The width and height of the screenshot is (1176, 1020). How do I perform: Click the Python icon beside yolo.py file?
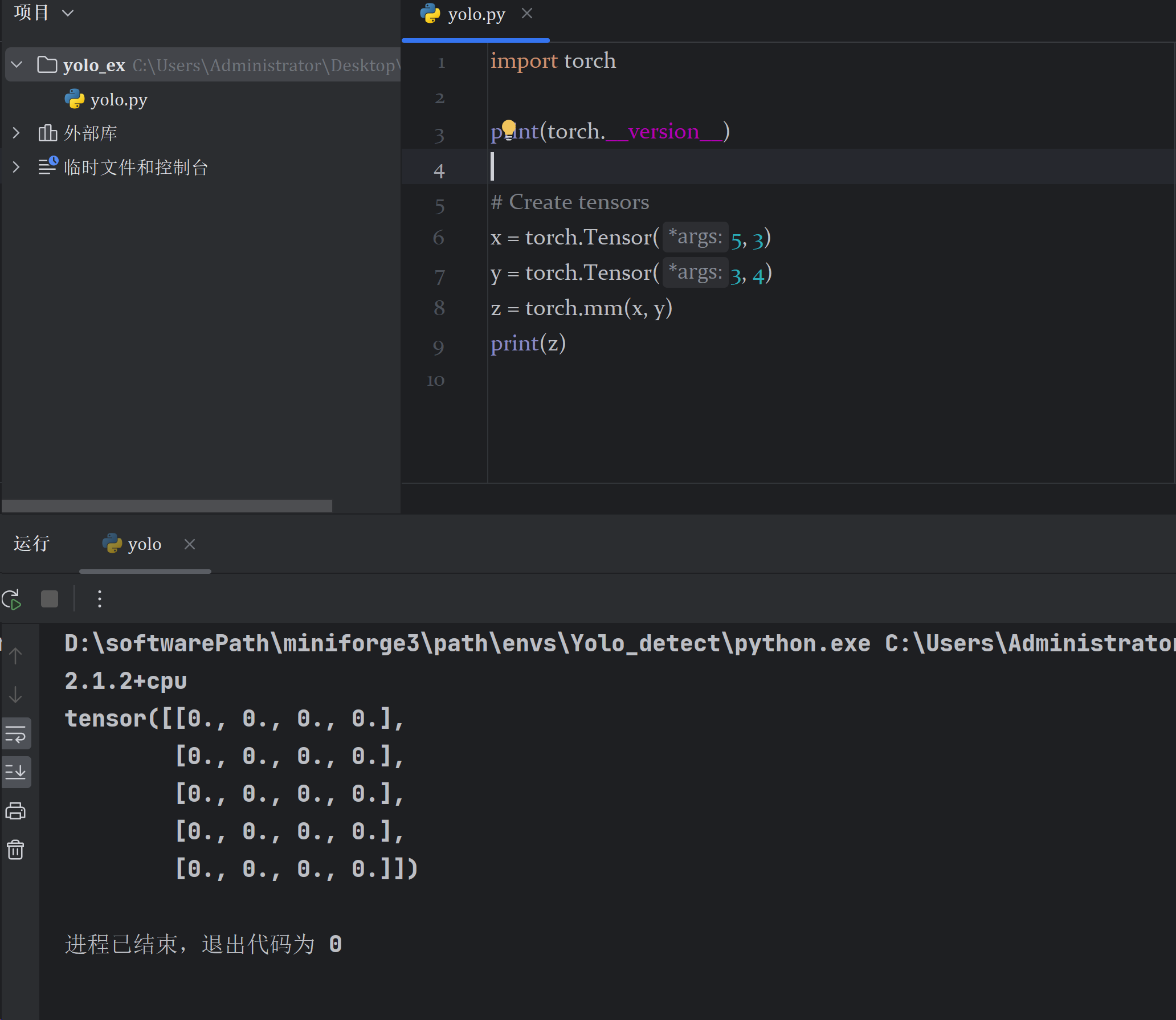point(75,99)
